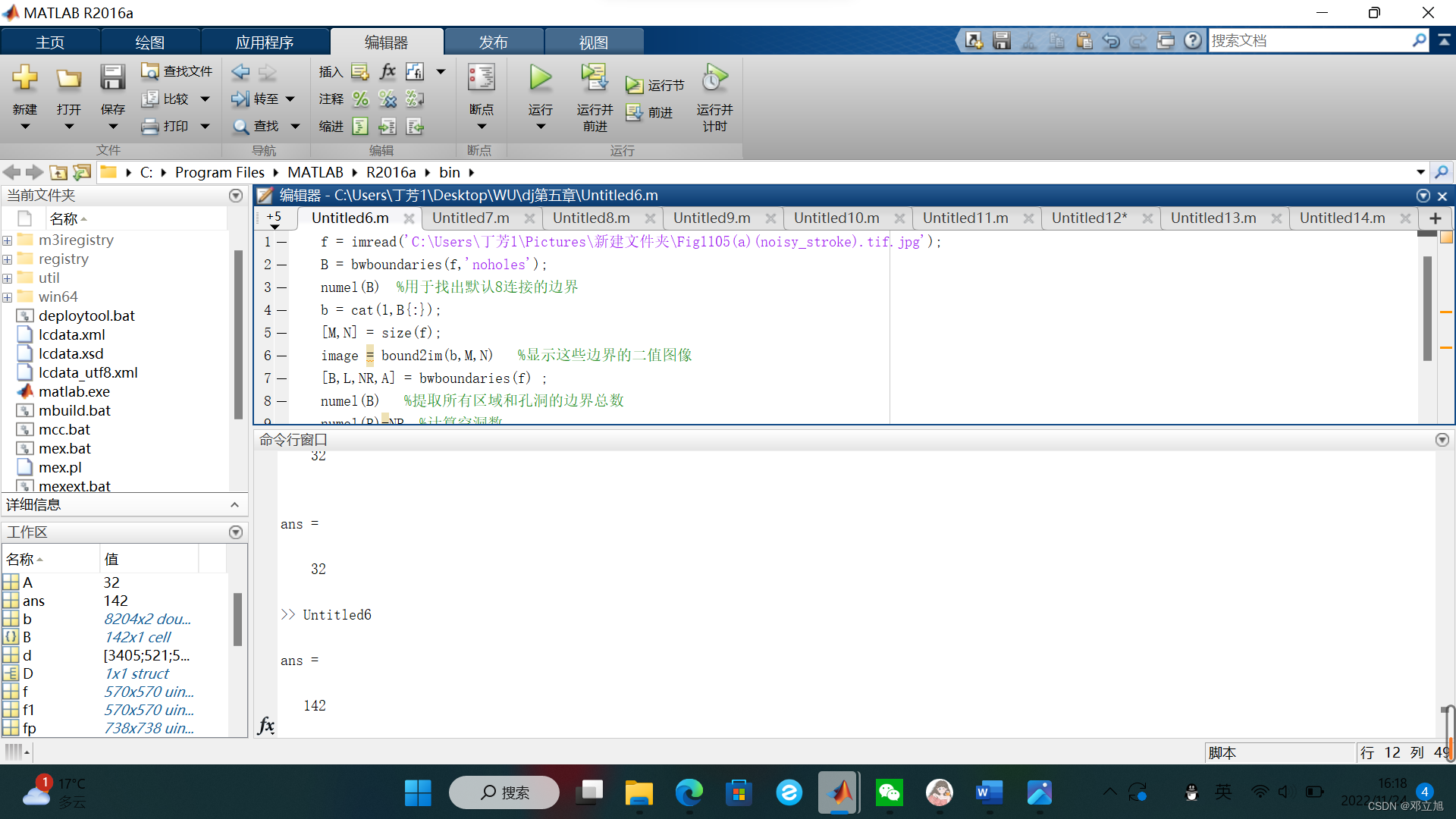Open Microsoft Edge from the taskbar

(689, 792)
